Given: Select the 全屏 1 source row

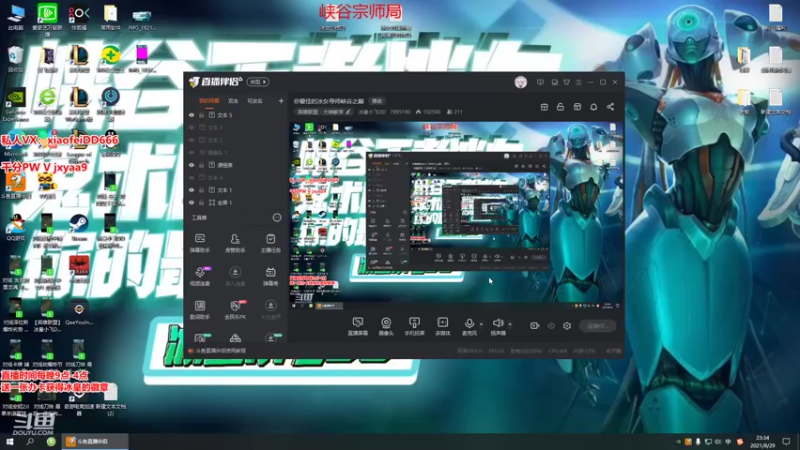Looking at the screenshot, I should pos(237,203).
